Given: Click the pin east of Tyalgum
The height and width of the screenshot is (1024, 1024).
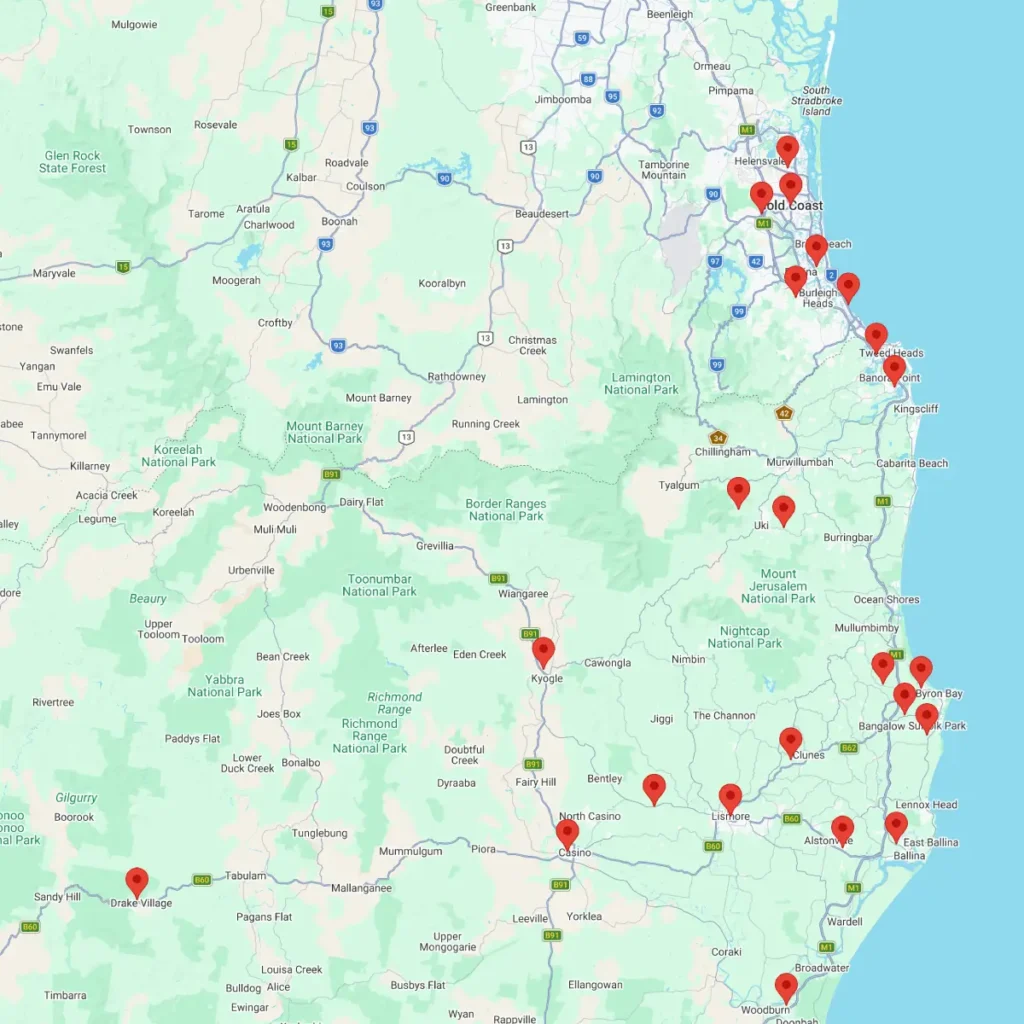Looking at the screenshot, I should click(738, 492).
